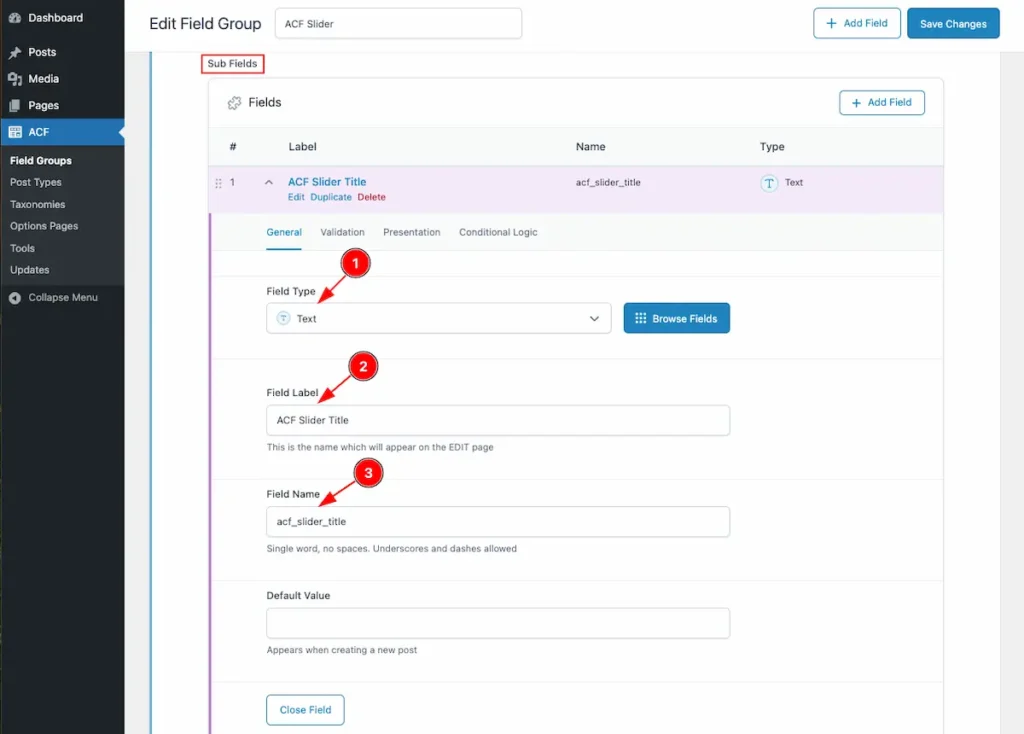Click the Duplicate link under field label

(x=331, y=197)
